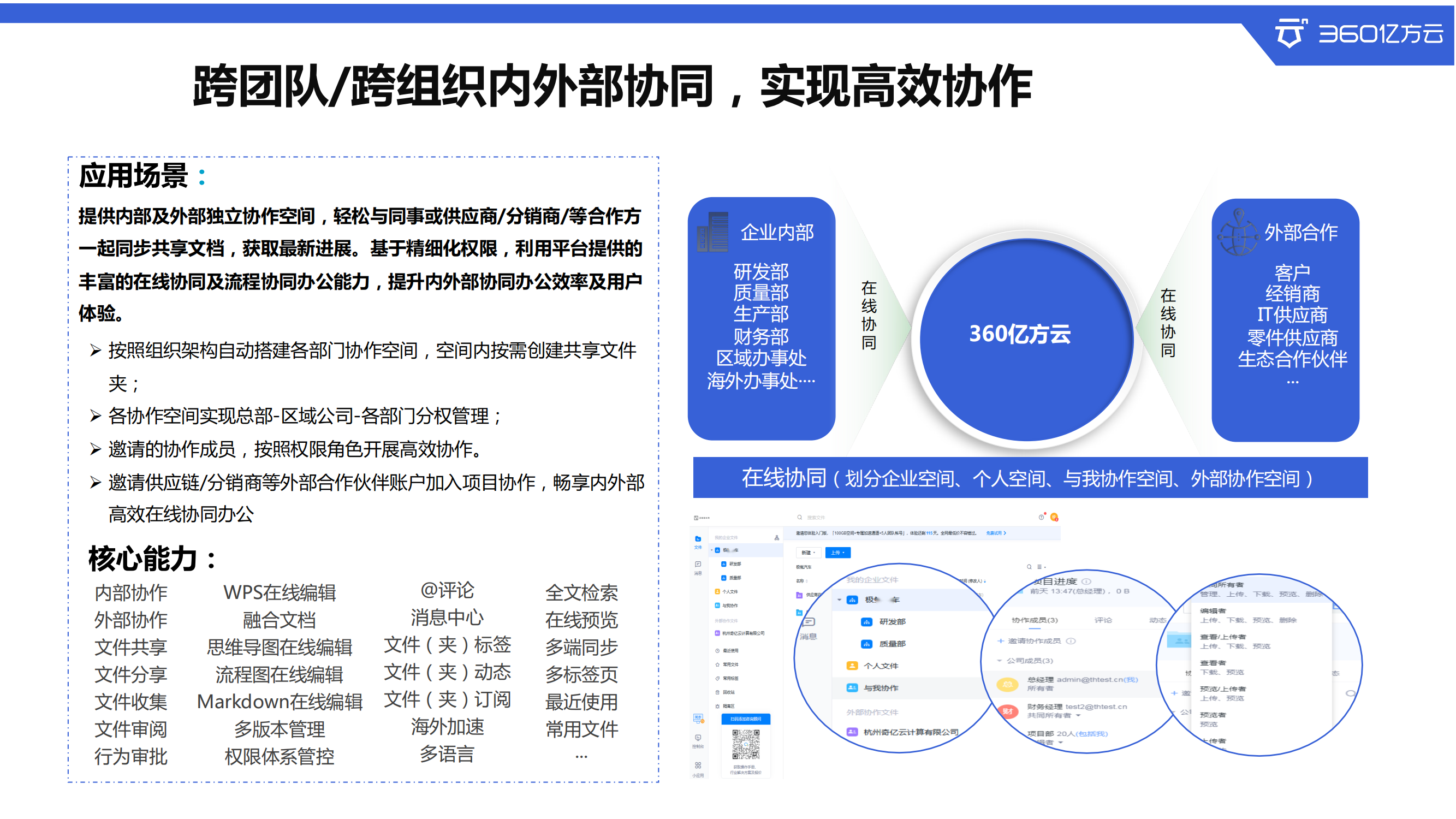Click the enlarged 消息 chat icon in the magnified view
This screenshot has width=1456, height=819.
coord(809,622)
